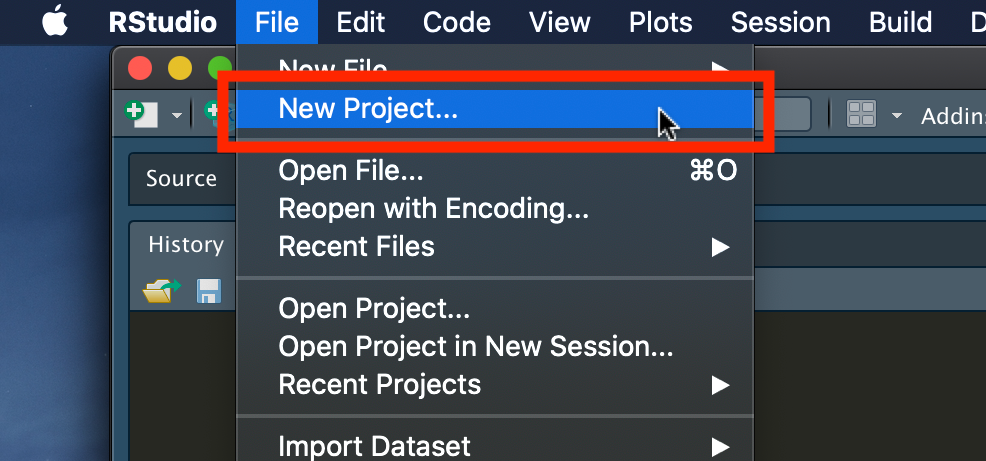Open the Edit menu
The height and width of the screenshot is (461, 986).
tap(361, 23)
